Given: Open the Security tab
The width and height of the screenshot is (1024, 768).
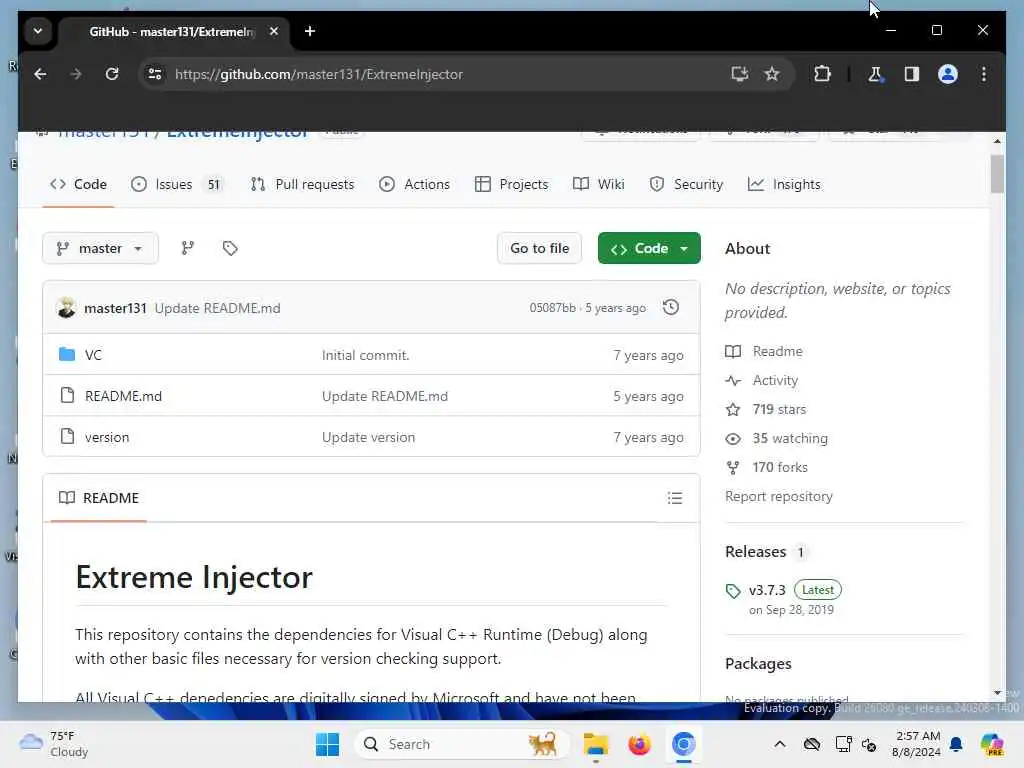Looking at the screenshot, I should tap(686, 184).
